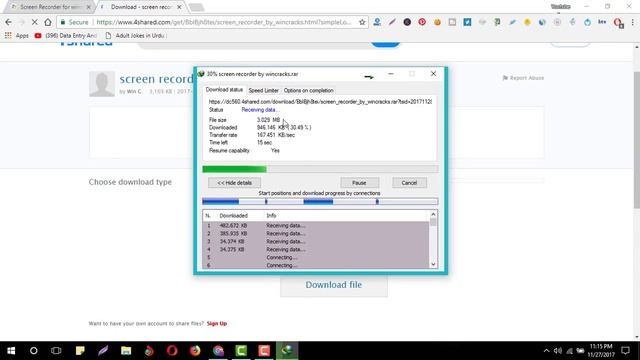Bookmark this page with the star icon

point(362,22)
